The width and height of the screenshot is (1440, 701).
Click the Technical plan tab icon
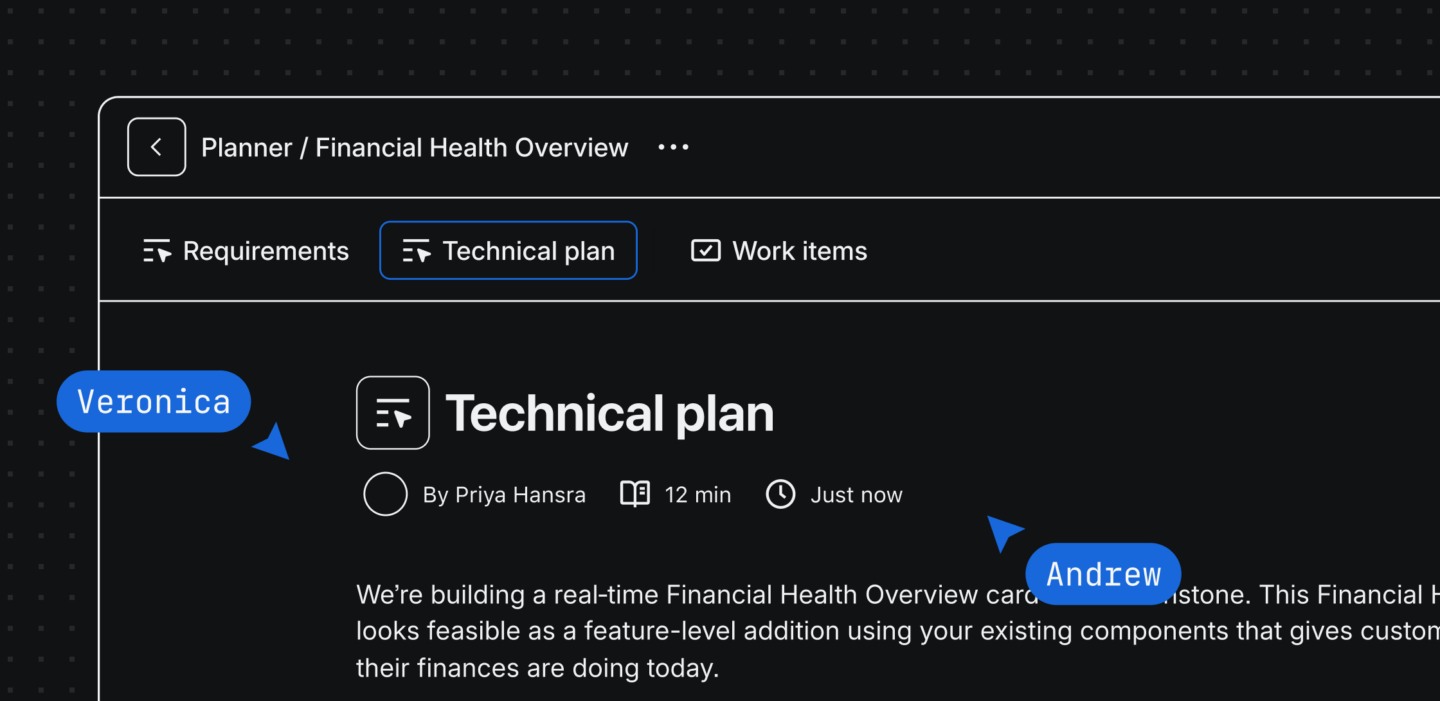(x=416, y=251)
